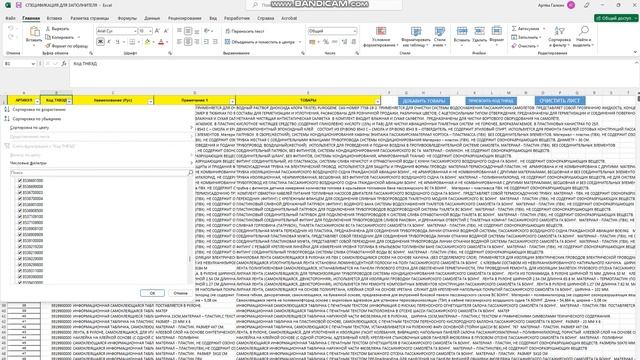Toggle Underline (Ч) formatting
640x360 pixels.
pyautogui.click(x=117, y=42)
